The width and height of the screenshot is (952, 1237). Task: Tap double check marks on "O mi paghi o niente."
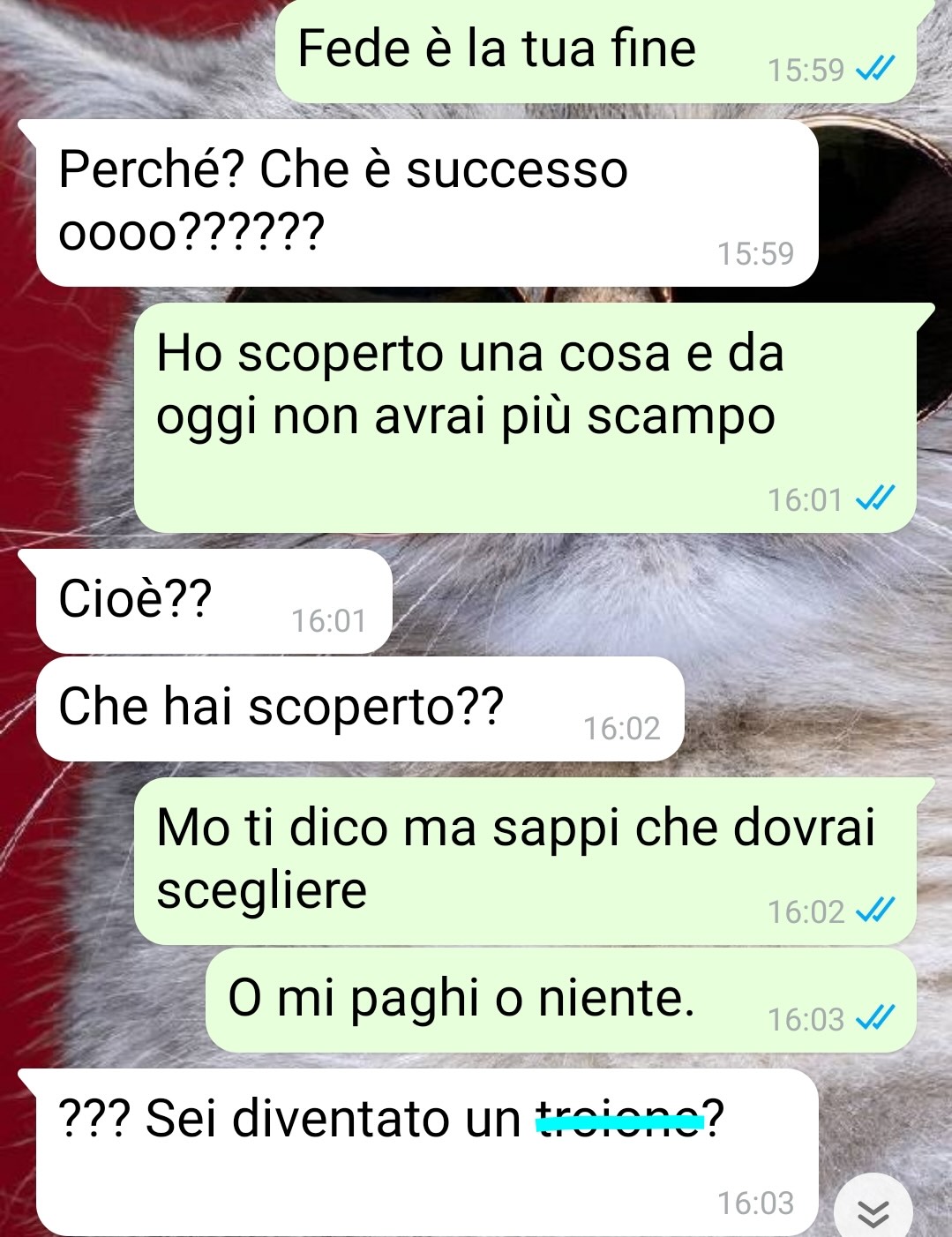click(x=876, y=1019)
